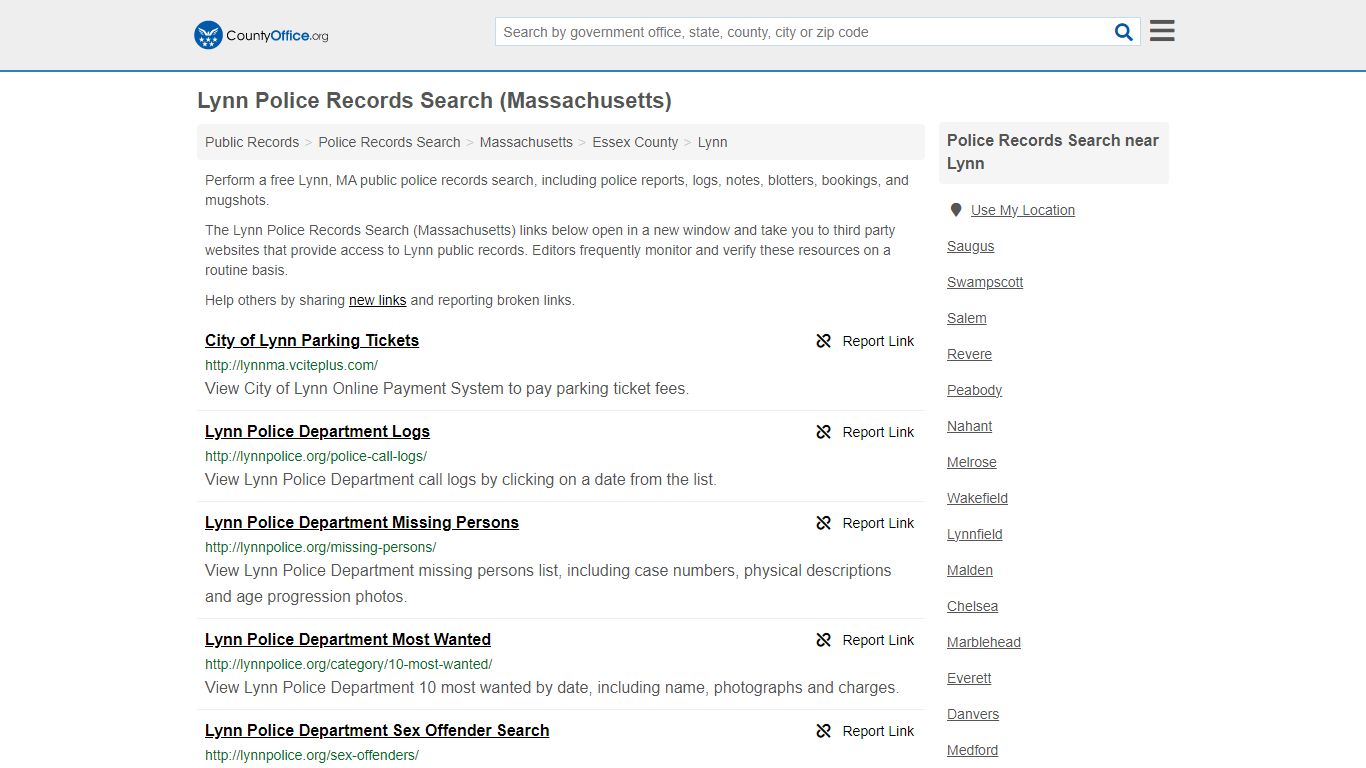The height and width of the screenshot is (768, 1366).
Task: Select Wakefield from nearby list
Action: point(977,498)
